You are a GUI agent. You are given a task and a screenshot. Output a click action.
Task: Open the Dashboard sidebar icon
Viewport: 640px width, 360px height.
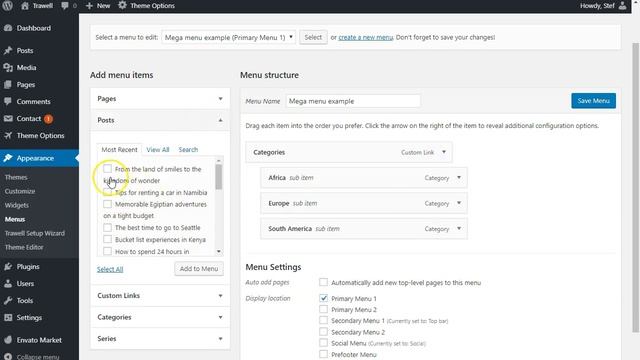(8, 28)
